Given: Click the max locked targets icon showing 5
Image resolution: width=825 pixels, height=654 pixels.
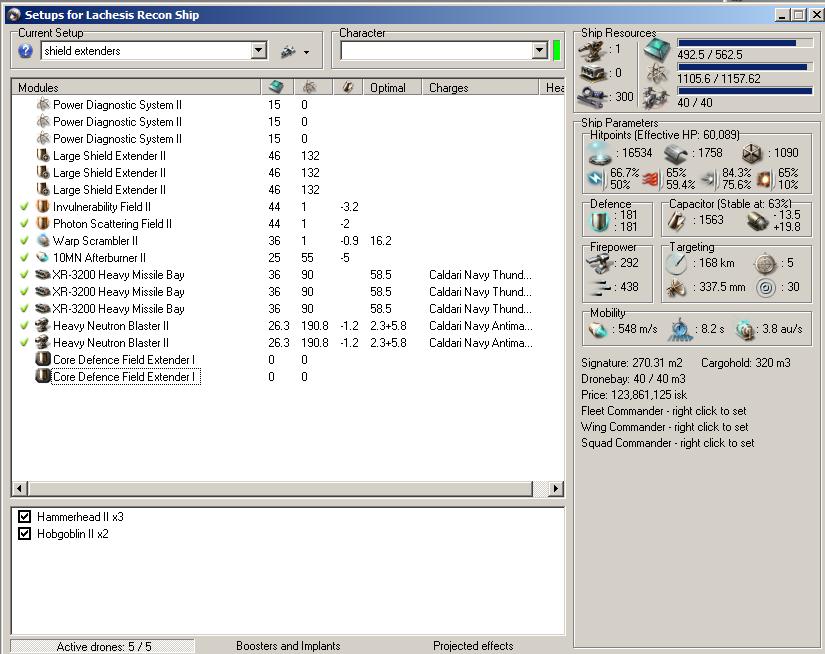Looking at the screenshot, I should pos(766,263).
